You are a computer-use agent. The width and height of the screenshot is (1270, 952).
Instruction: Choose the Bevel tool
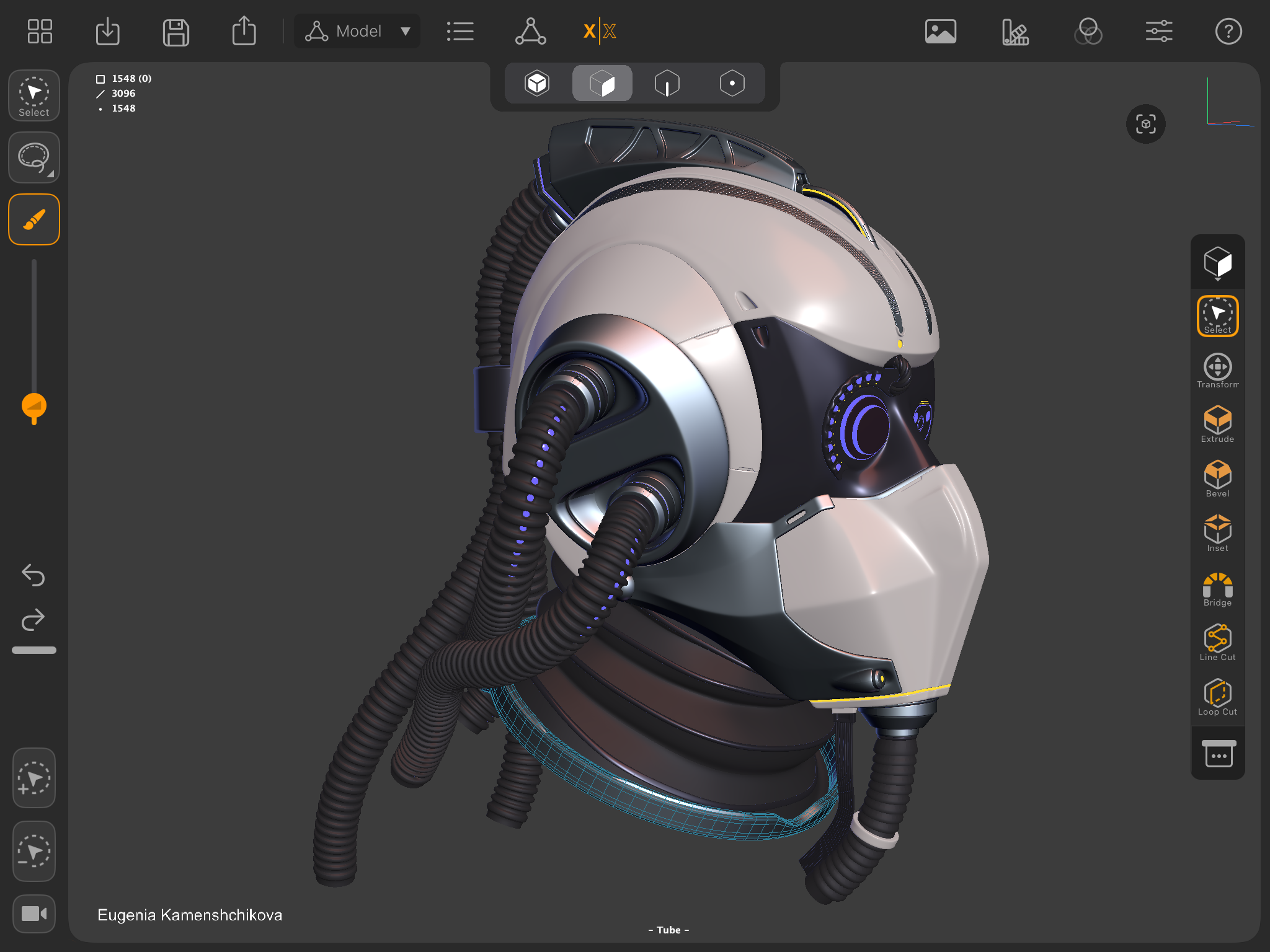1218,479
